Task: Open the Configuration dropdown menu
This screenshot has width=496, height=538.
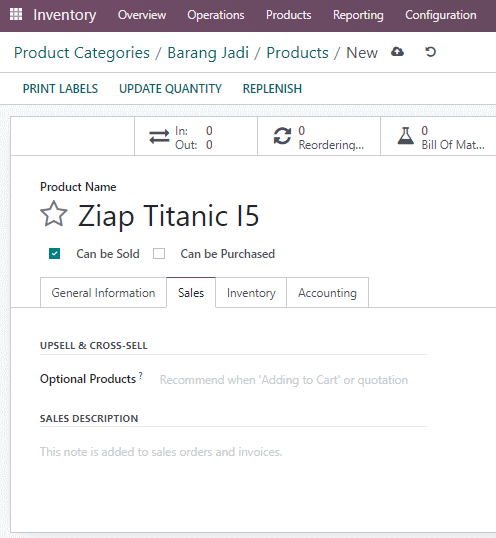Action: coord(441,15)
